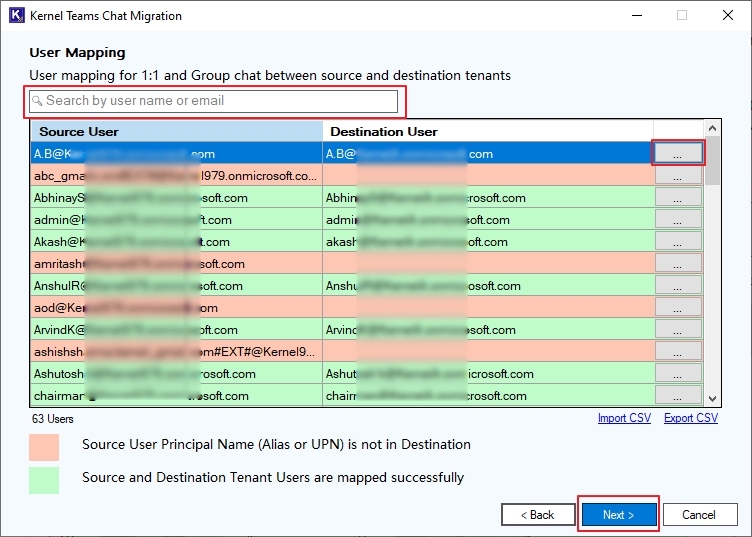
Task: Close the Kernel Teams Chat Migration window
Action: (x=728, y=15)
